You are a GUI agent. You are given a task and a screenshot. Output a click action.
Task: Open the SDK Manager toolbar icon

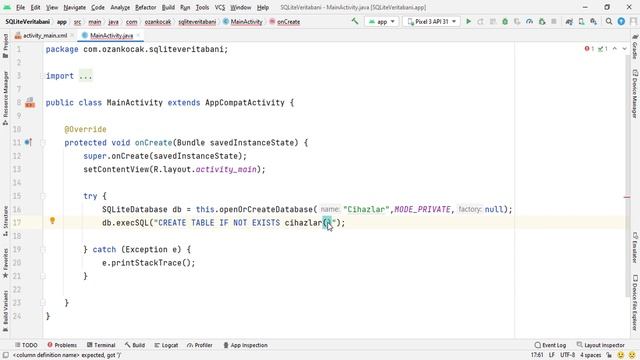[x=593, y=22]
